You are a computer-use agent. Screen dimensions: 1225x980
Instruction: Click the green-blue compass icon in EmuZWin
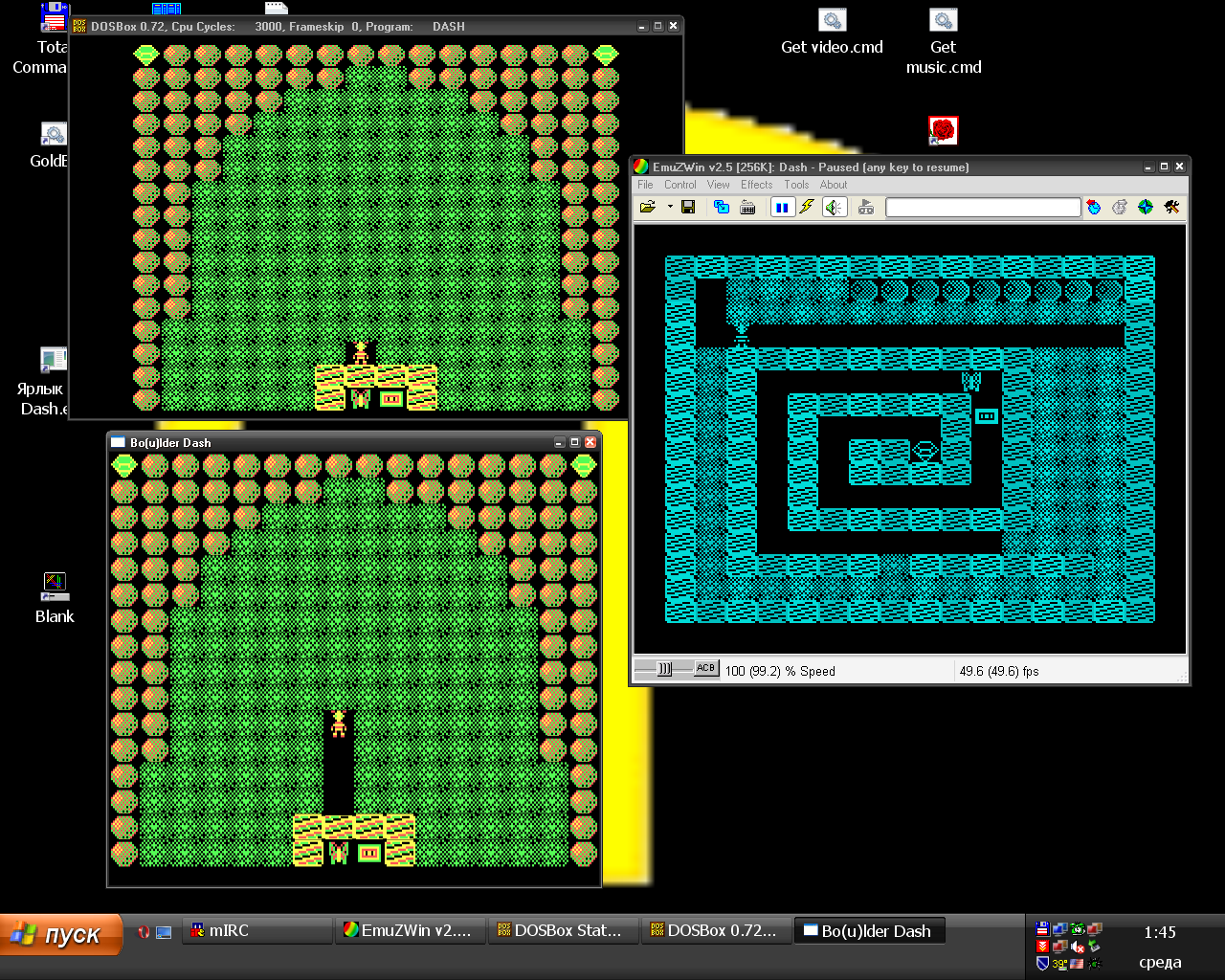click(1146, 207)
